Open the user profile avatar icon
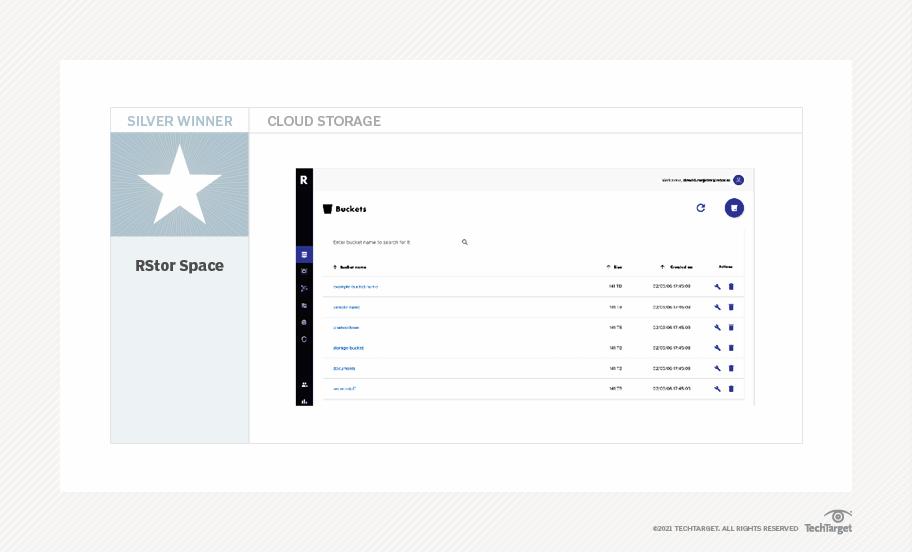912x552 pixels. [x=738, y=180]
